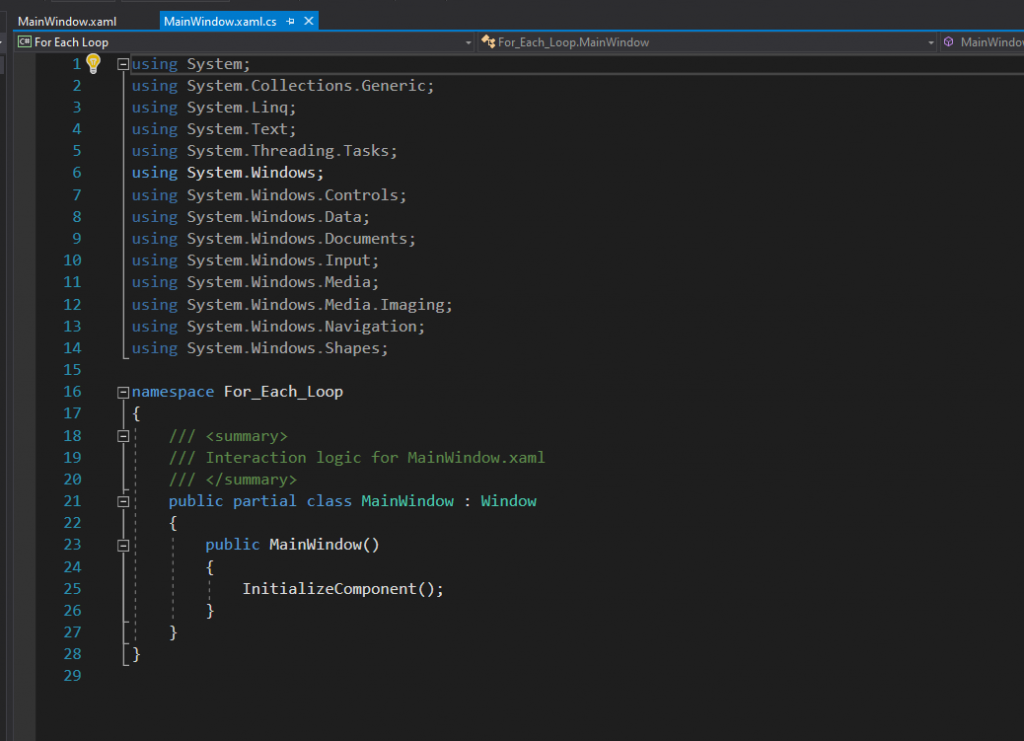Click the class icon before For_Each_Loop.MainWindow
Screen dimensions: 1024x741
[x=487, y=42]
